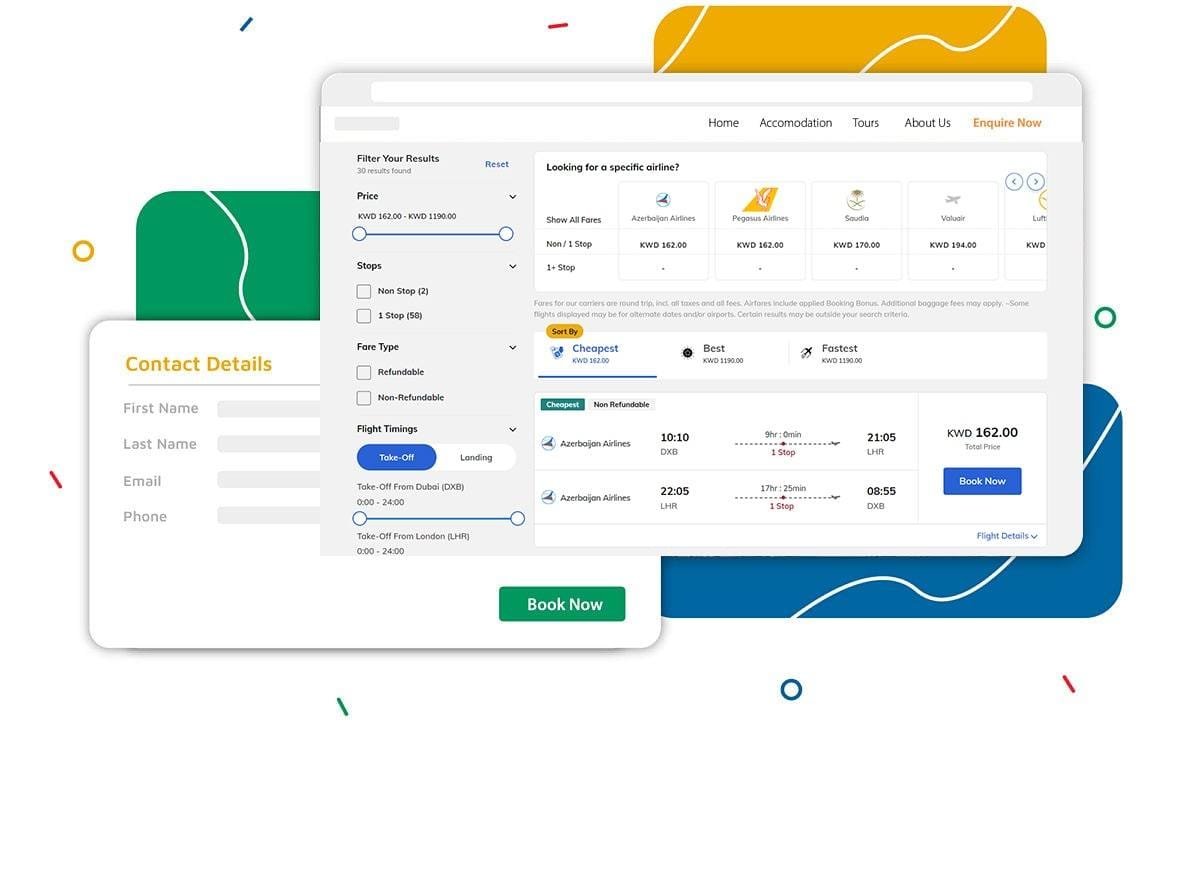Click the browser address bar

[701, 92]
